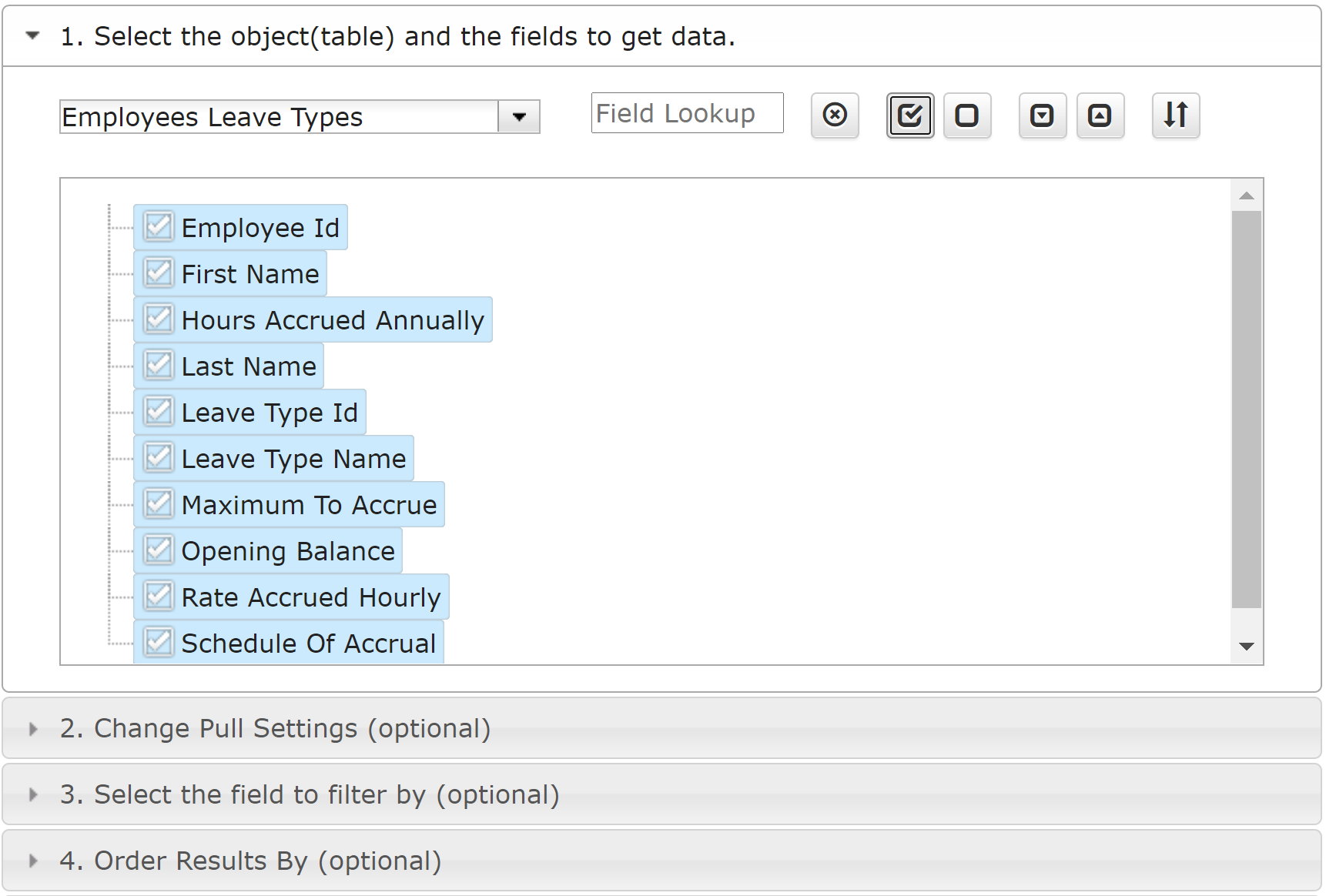The image size is (1326, 896).
Task: Toggle the Hours Accrued Annually checkbox
Action: [159, 319]
